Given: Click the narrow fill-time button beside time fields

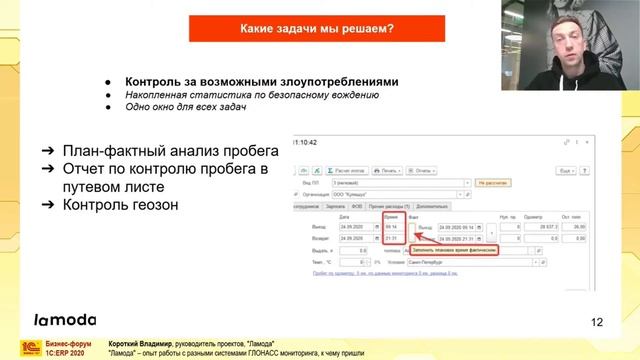Looking at the screenshot, I should (x=412, y=232).
